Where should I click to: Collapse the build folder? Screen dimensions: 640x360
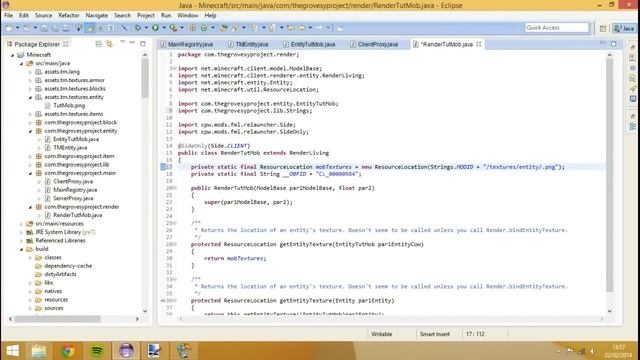pyautogui.click(x=22, y=249)
